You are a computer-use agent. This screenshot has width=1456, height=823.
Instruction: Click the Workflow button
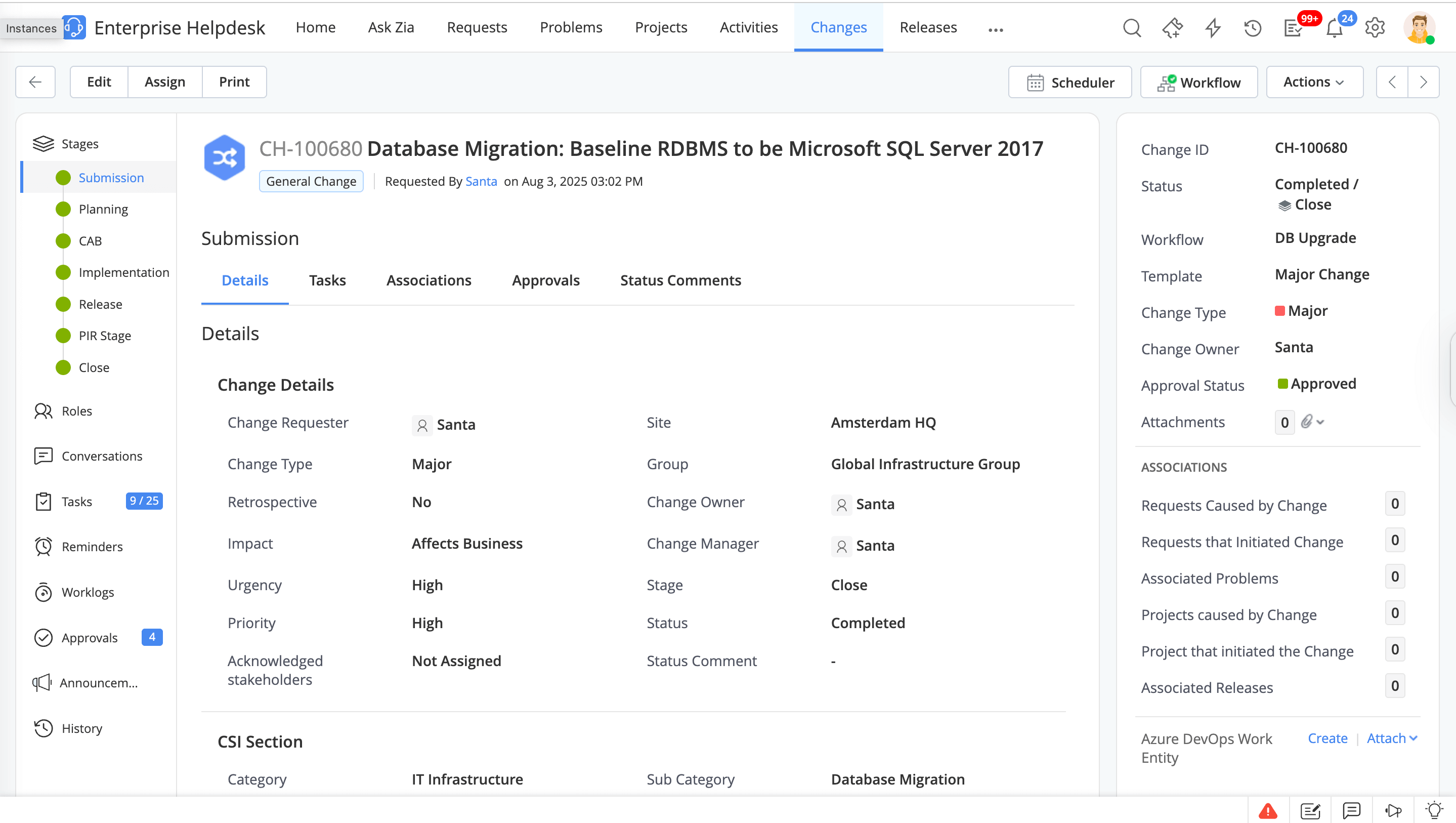(x=1198, y=82)
